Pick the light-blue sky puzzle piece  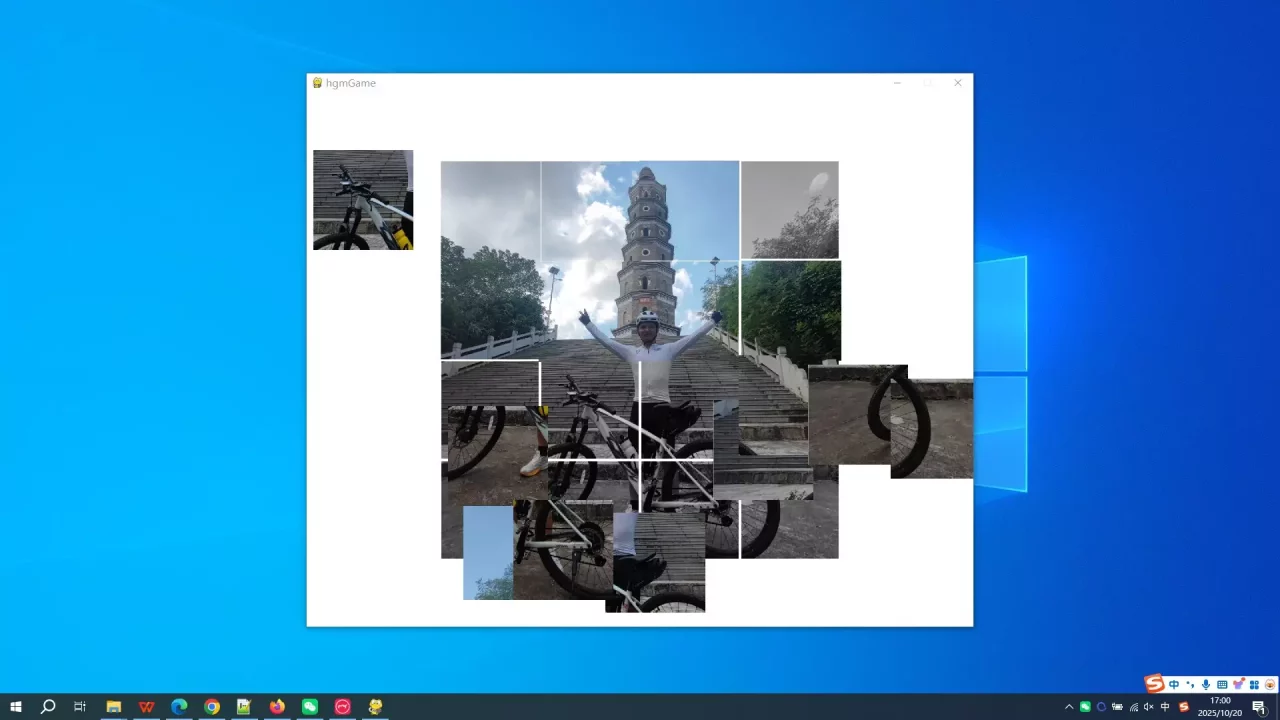(x=487, y=552)
